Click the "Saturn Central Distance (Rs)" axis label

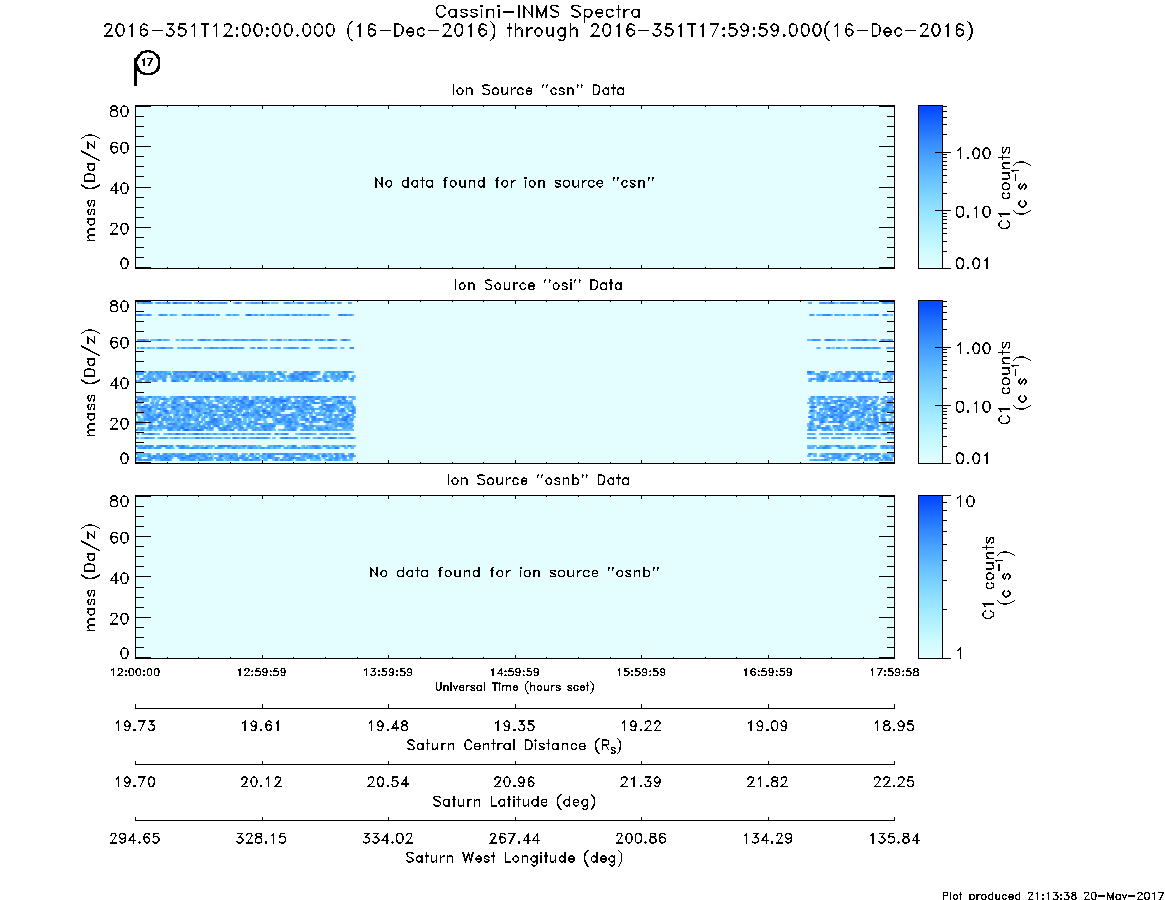(x=514, y=745)
